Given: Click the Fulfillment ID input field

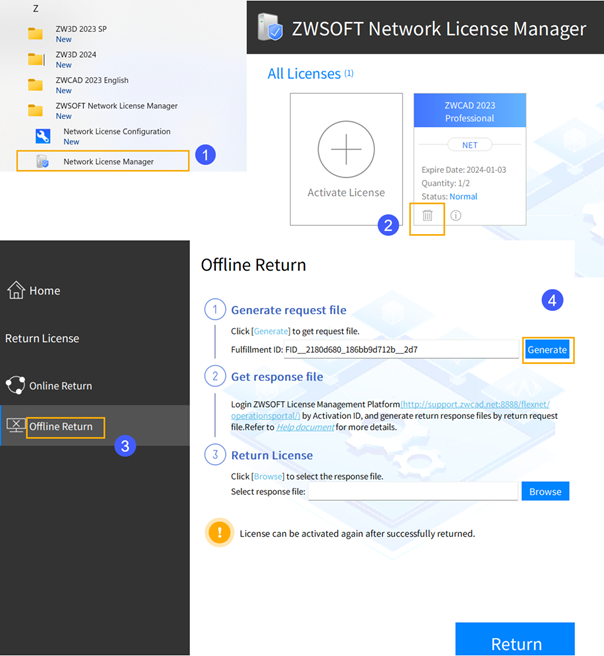Looking at the screenshot, I should click(401, 349).
